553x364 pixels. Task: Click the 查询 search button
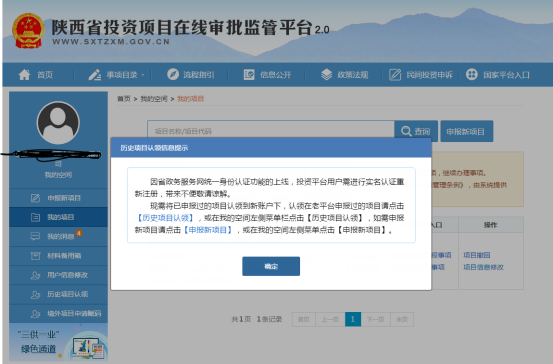click(416, 131)
